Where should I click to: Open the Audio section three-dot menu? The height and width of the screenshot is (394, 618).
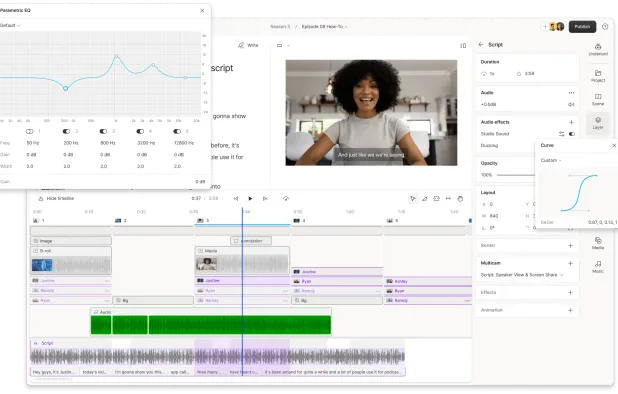[x=571, y=93]
